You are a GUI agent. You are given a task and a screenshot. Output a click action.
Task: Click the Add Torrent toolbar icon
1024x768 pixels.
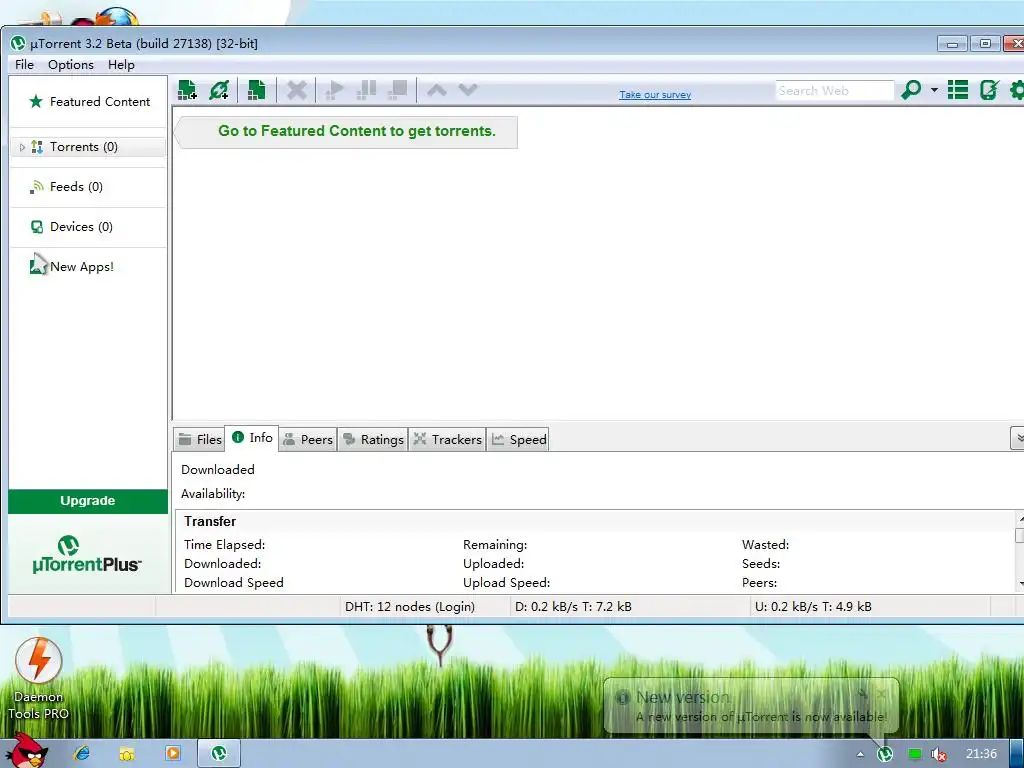tap(187, 90)
